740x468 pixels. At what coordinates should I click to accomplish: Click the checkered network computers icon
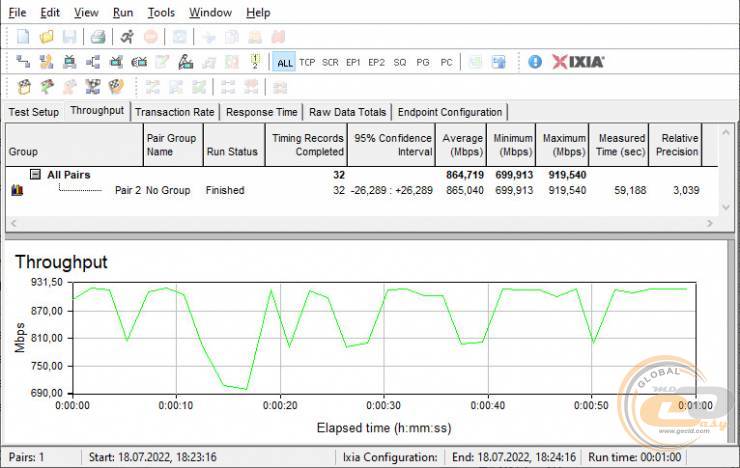pyautogui.click(x=93, y=87)
